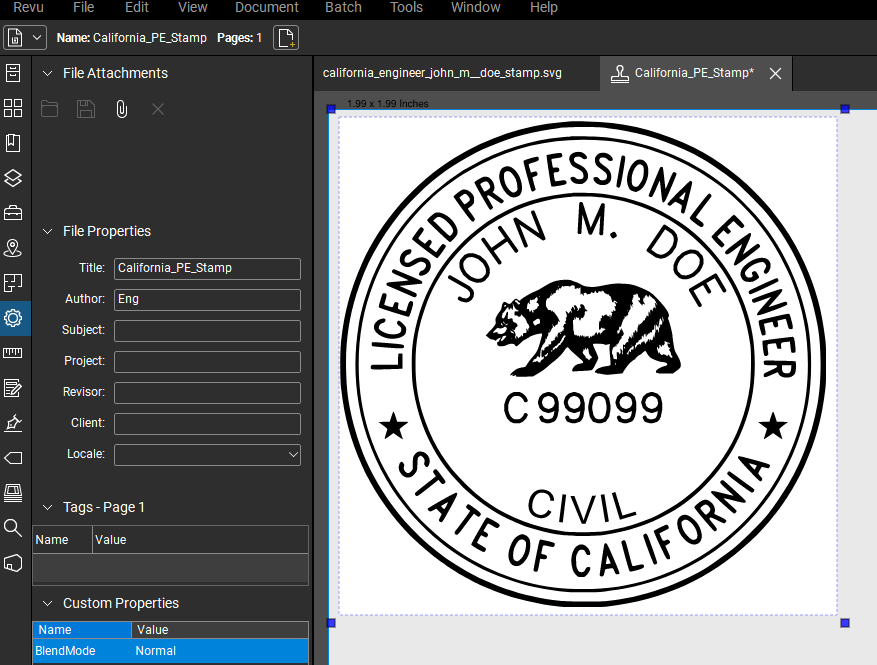This screenshot has width=877, height=665.
Task: Collapse the File Properties section
Action: [47, 231]
